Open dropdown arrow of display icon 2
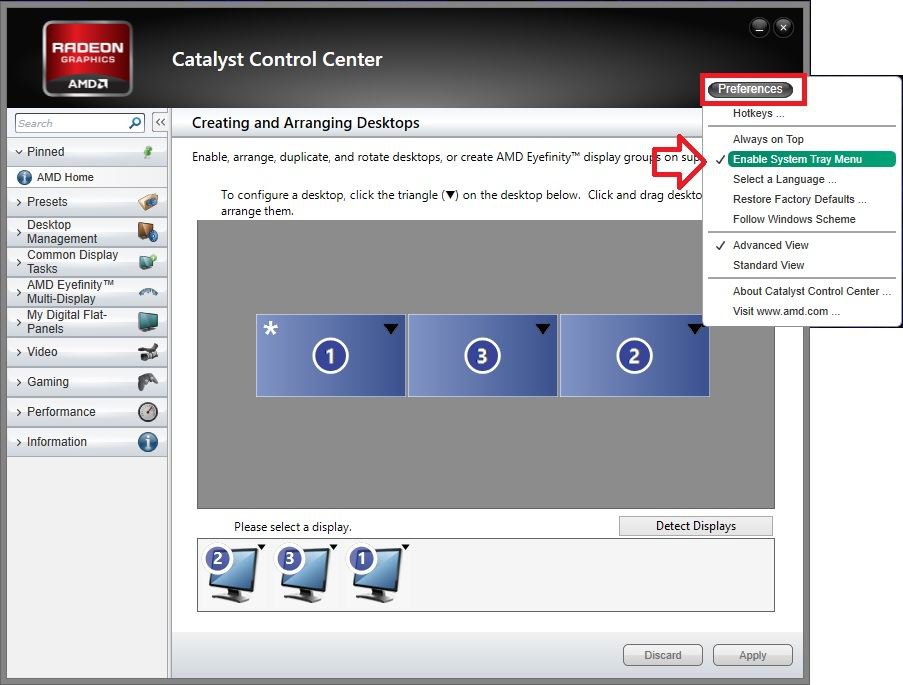Screen dimensions: 903x685 (261, 547)
